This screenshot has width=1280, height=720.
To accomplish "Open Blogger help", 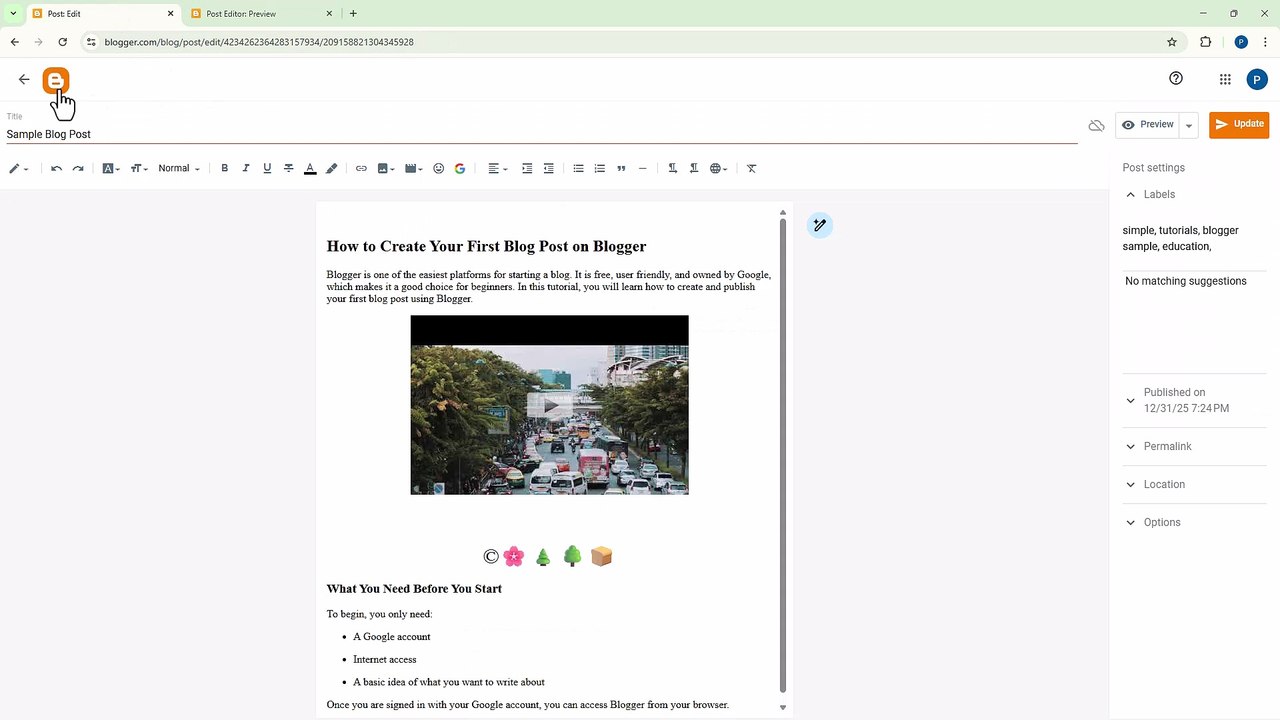I will (1176, 79).
